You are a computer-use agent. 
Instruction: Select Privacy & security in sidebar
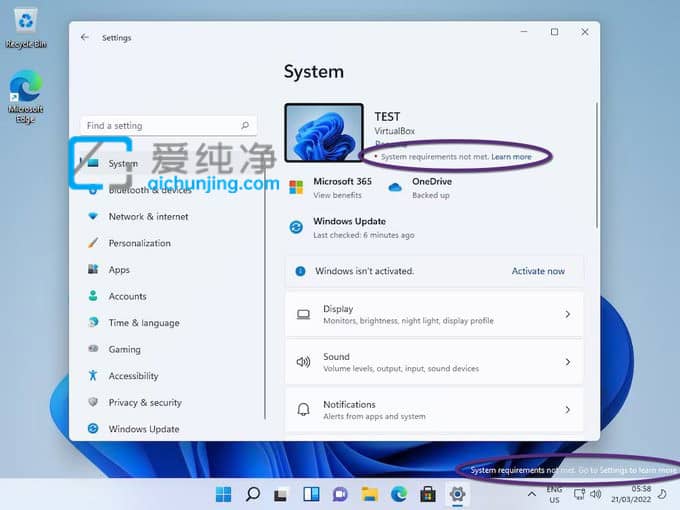pos(145,402)
